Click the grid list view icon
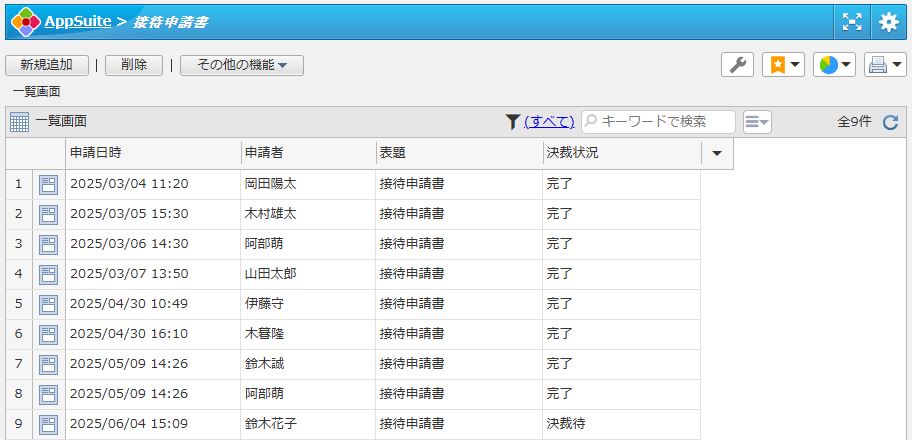Screen dimensions: 912x440 tap(20, 122)
